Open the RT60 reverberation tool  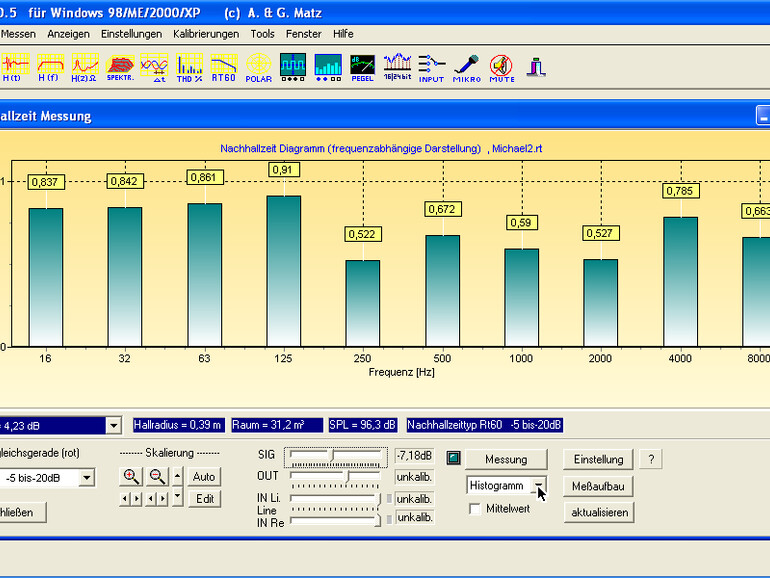pyautogui.click(x=224, y=67)
